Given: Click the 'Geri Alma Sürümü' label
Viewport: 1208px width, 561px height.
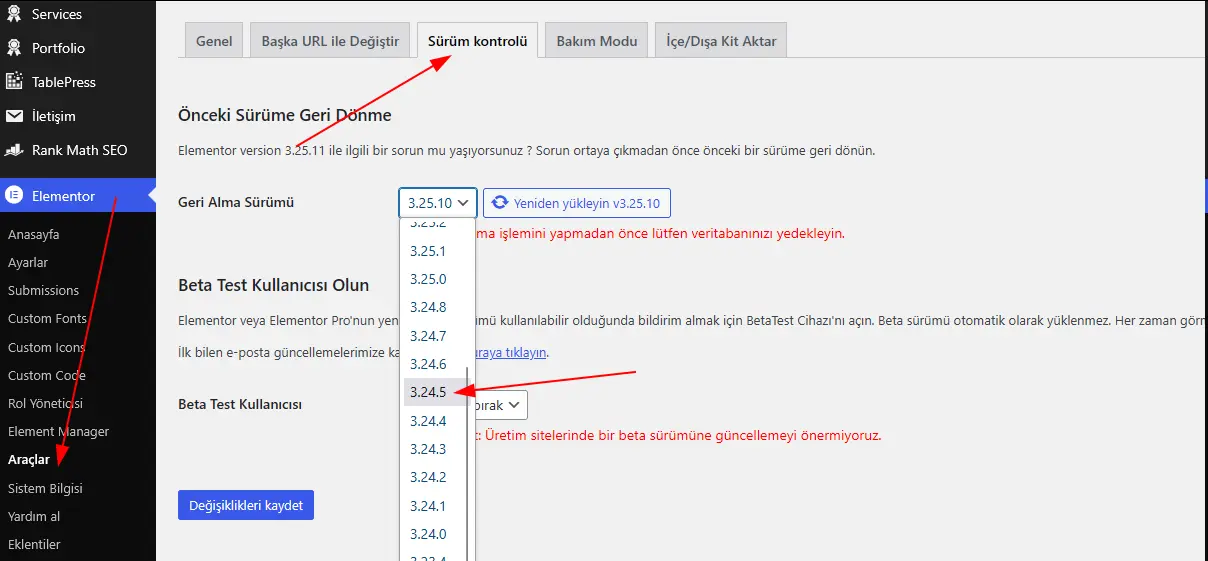Looking at the screenshot, I should (x=236, y=202).
